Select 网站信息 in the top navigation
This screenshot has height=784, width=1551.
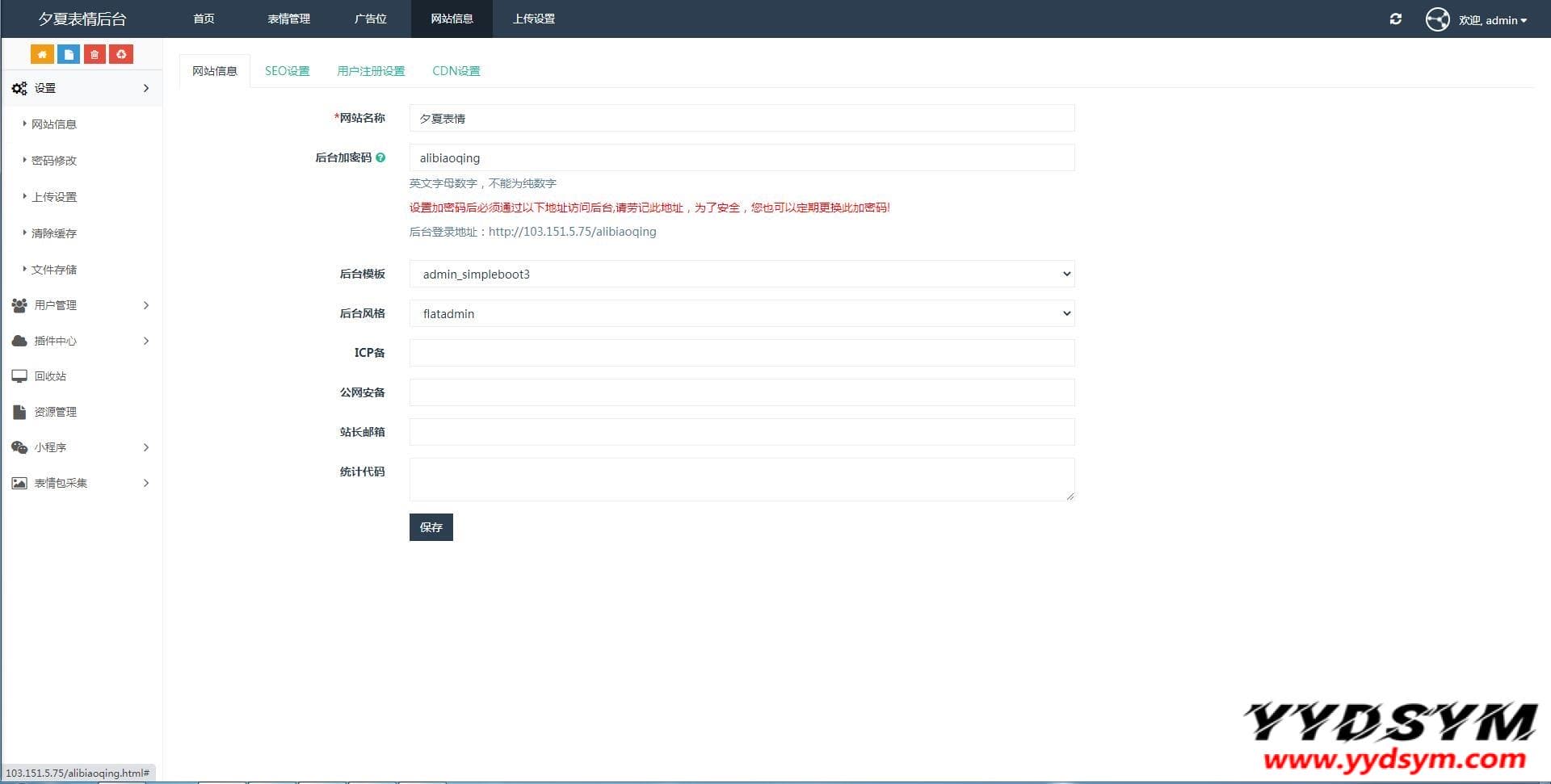click(x=452, y=19)
